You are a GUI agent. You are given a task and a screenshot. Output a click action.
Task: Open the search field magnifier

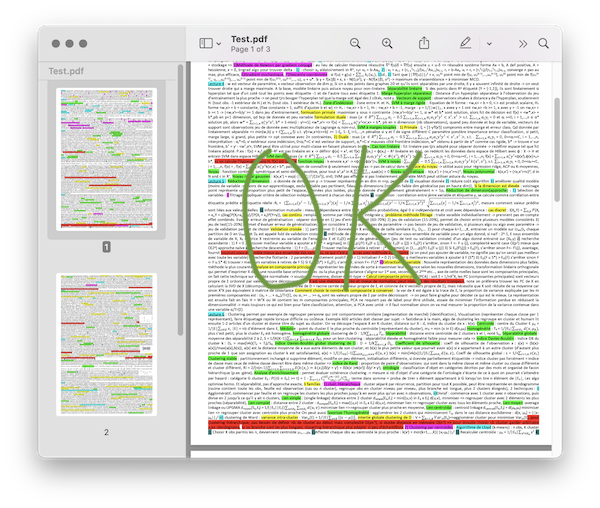[x=543, y=43]
